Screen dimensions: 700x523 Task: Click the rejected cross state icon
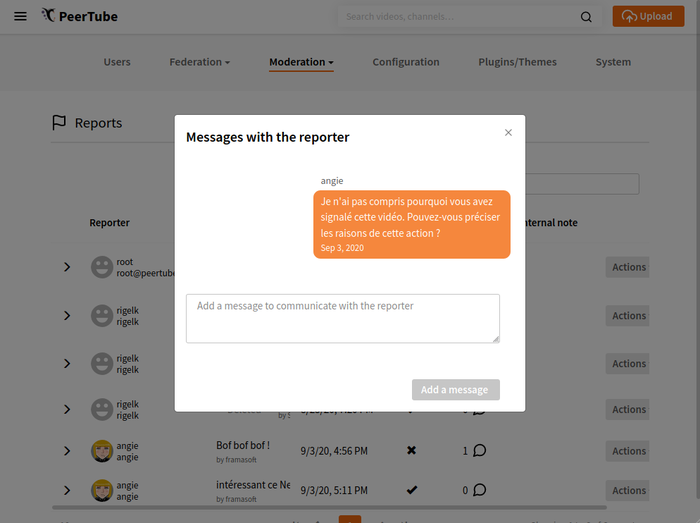tap(412, 450)
